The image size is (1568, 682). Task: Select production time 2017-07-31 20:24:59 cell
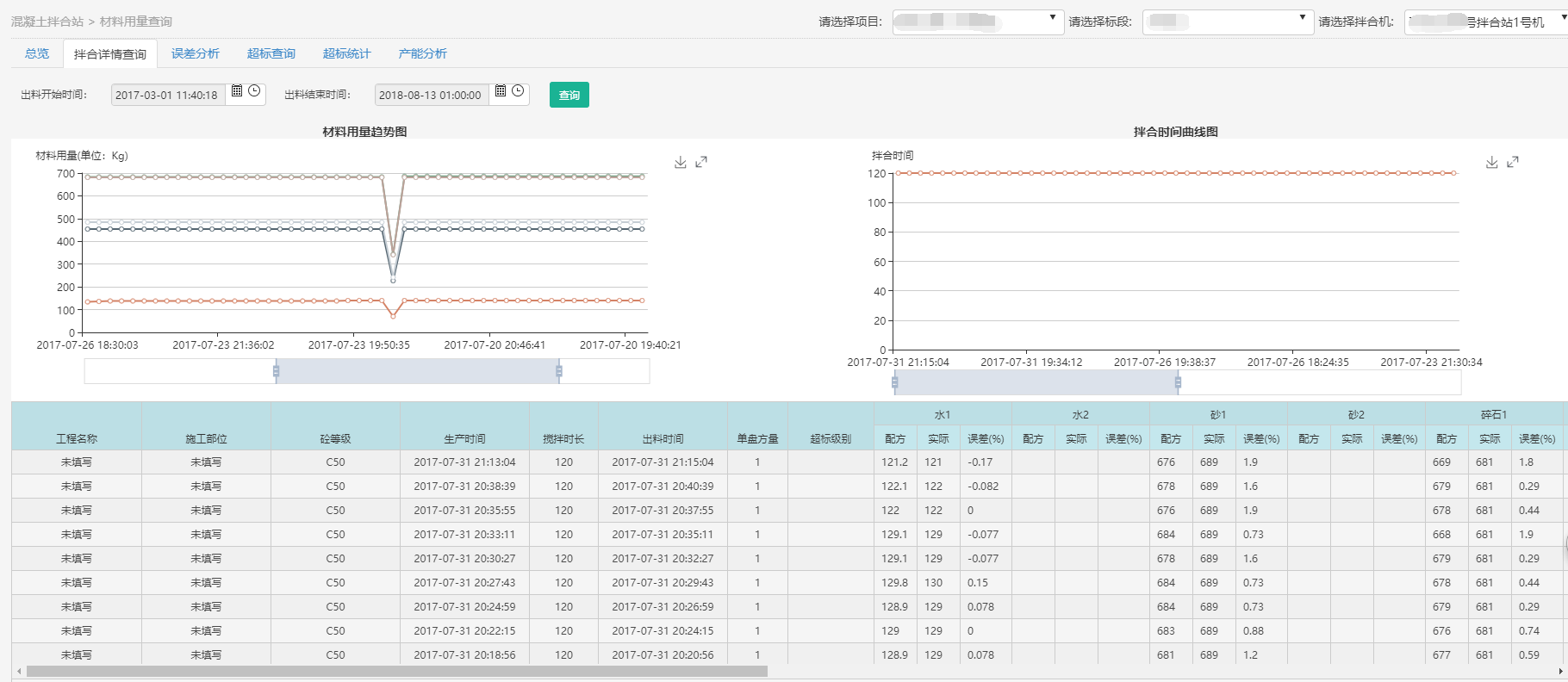click(x=464, y=606)
